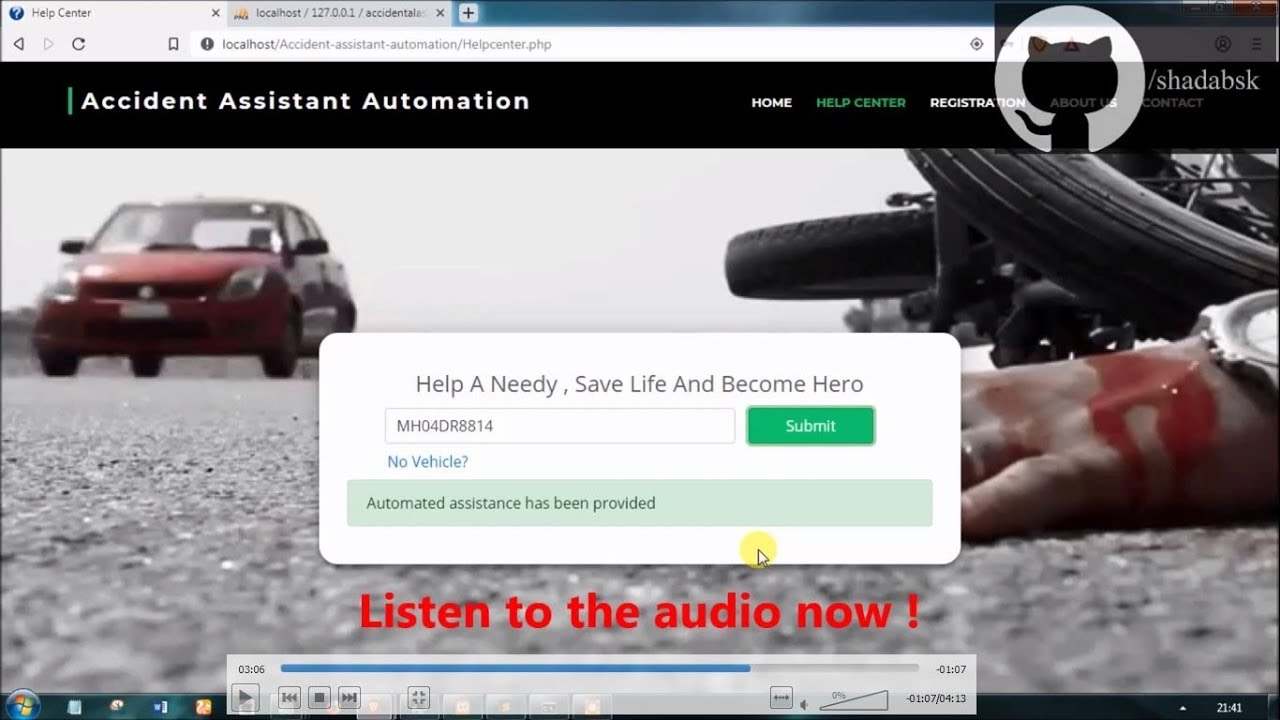Click the Stop button in player

tap(319, 697)
